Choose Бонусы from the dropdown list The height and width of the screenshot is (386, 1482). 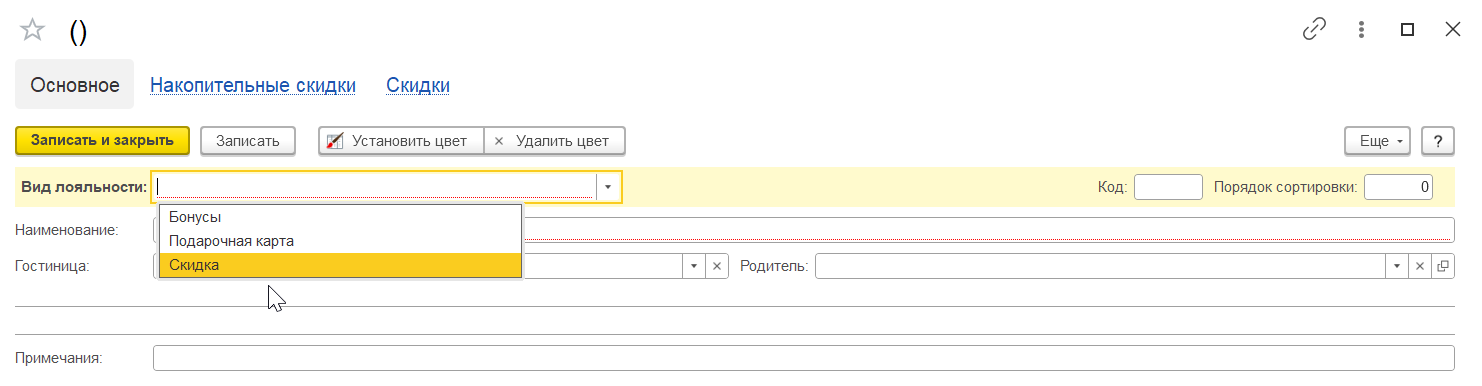point(340,217)
